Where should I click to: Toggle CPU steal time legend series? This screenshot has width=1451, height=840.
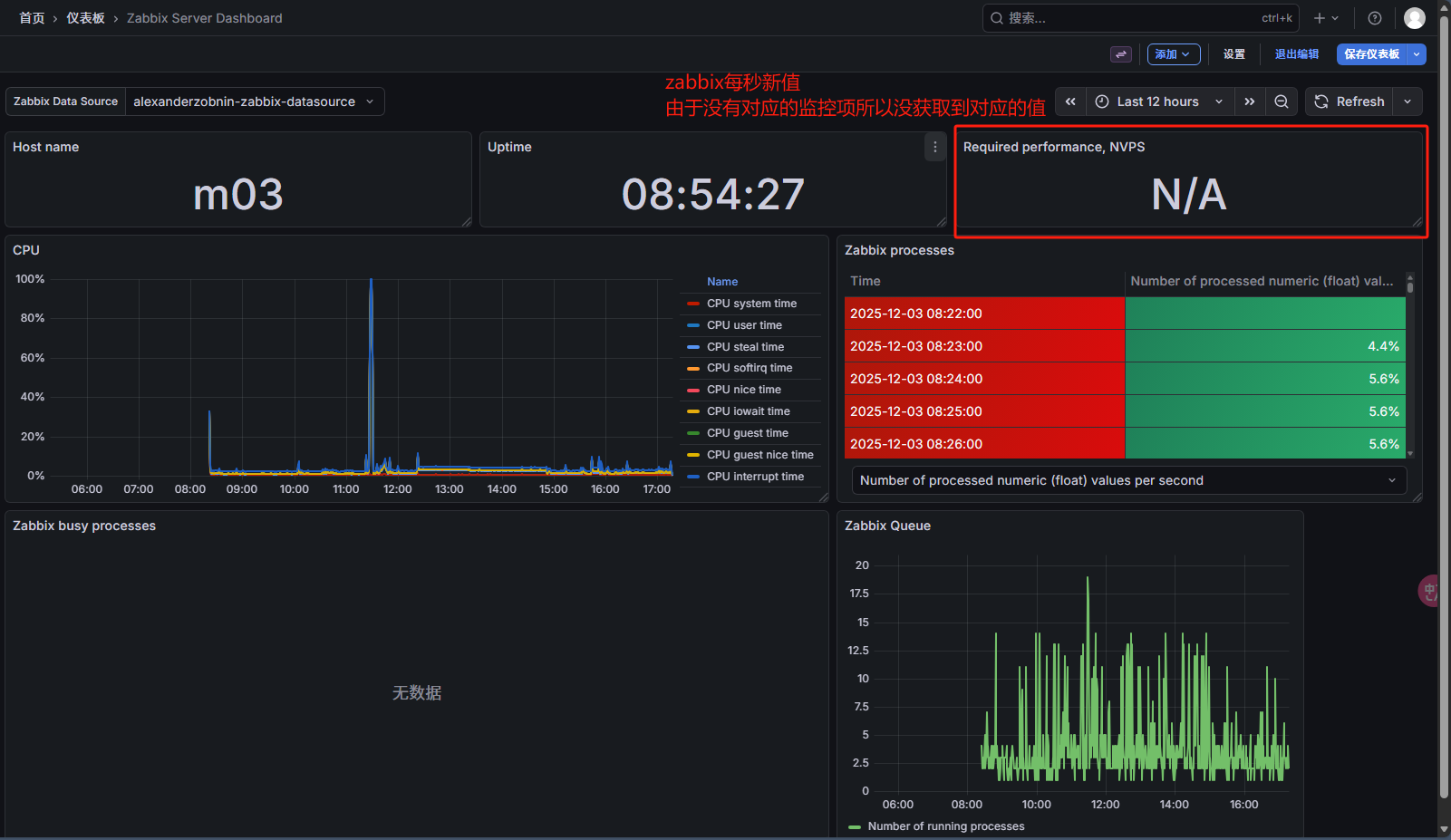(745, 347)
